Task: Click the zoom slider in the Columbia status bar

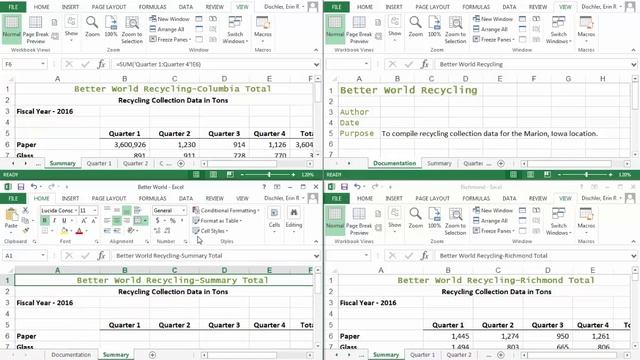Action: click(269, 175)
